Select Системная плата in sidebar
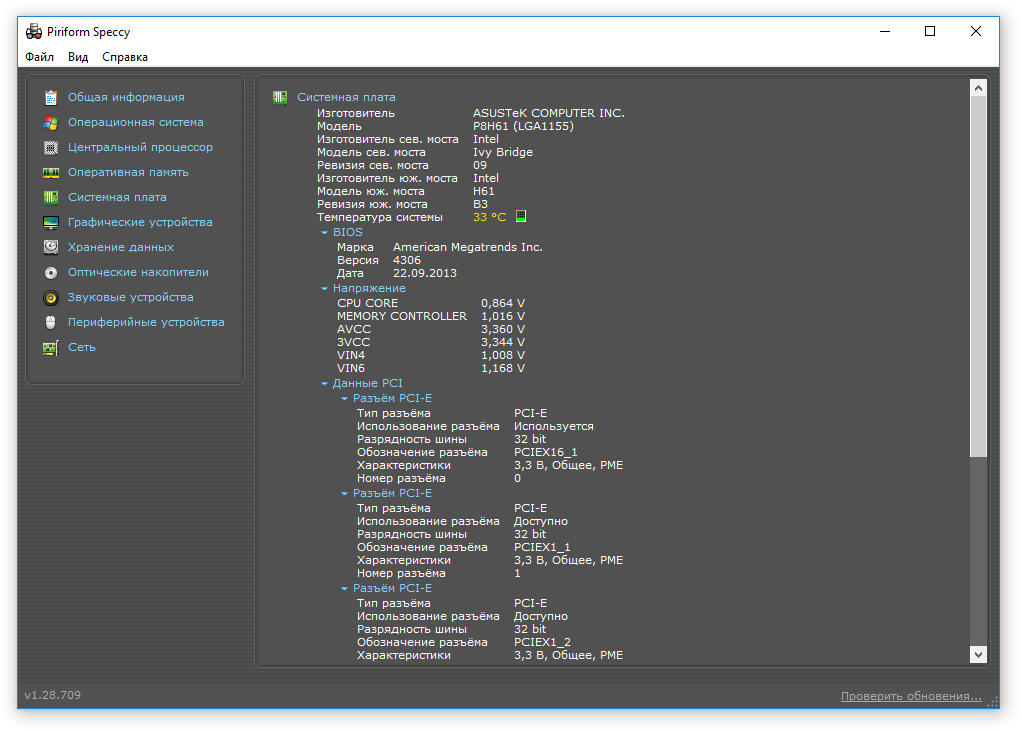The image size is (1021, 731). click(x=117, y=197)
